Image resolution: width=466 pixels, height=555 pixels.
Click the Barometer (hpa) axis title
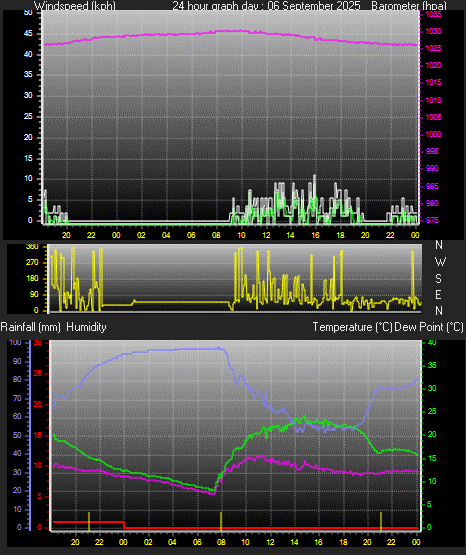click(409, 5)
